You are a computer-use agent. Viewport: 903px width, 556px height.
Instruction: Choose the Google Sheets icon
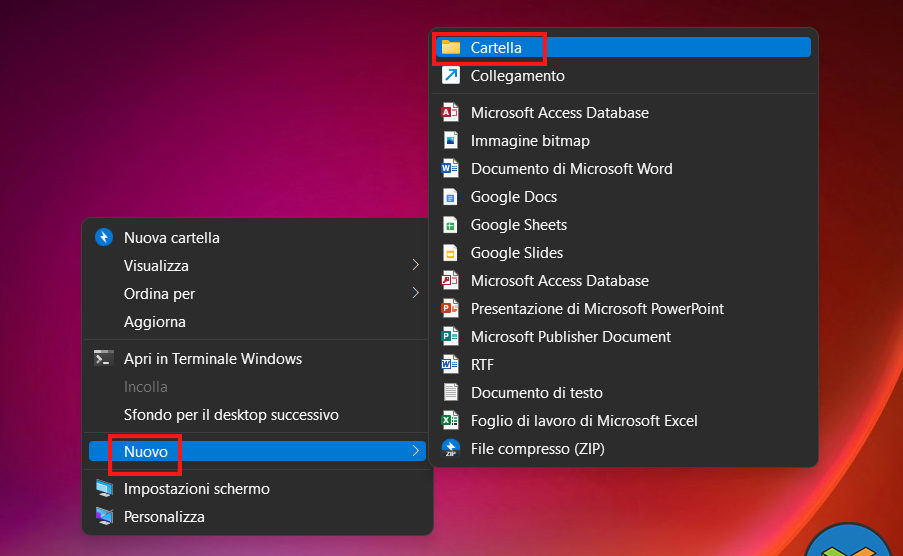click(451, 225)
